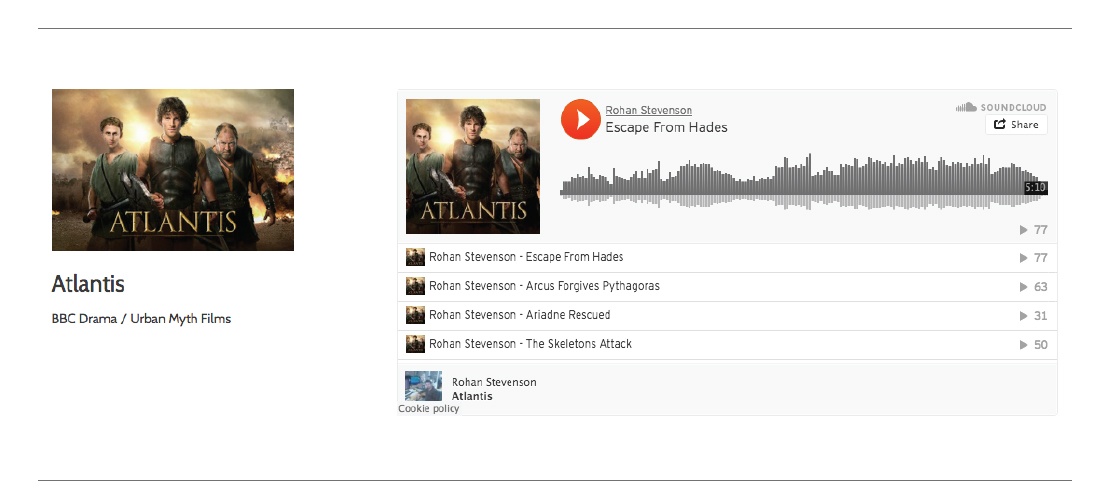Play the Escape From Hades track
The image size is (1110, 500).
pos(580,119)
